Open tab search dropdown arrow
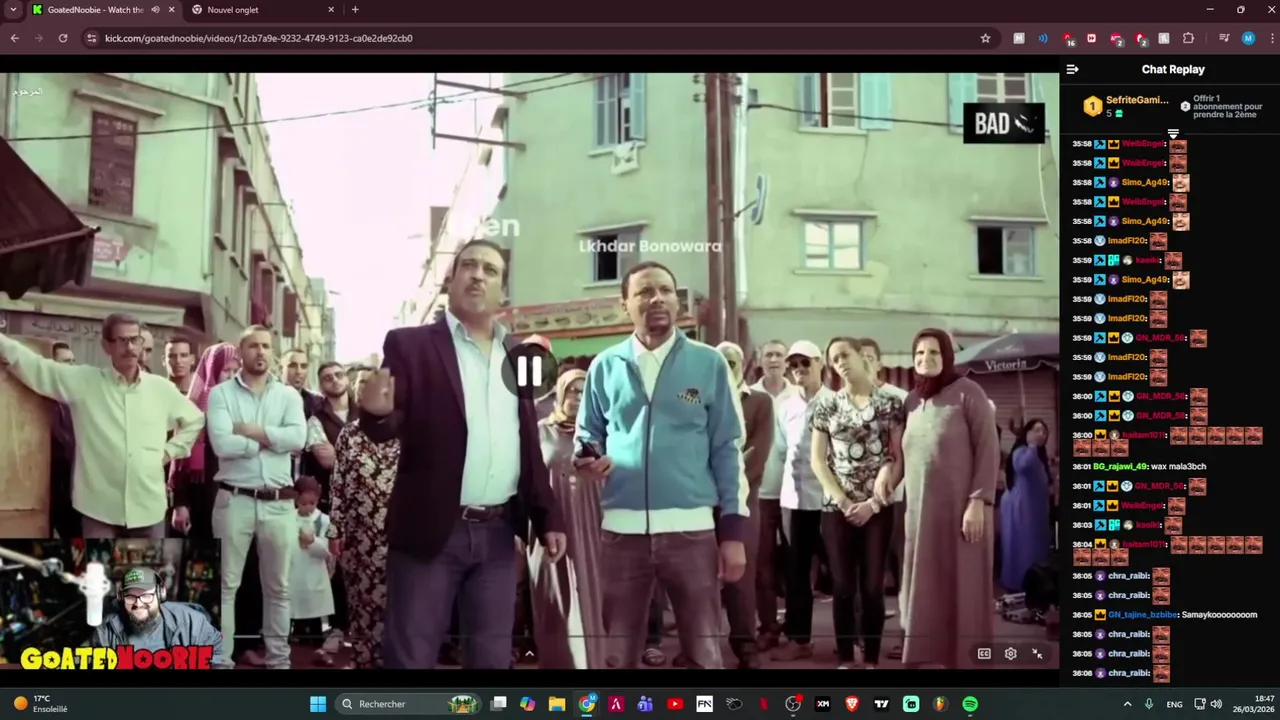Image resolution: width=1280 pixels, height=720 pixels. (13, 10)
